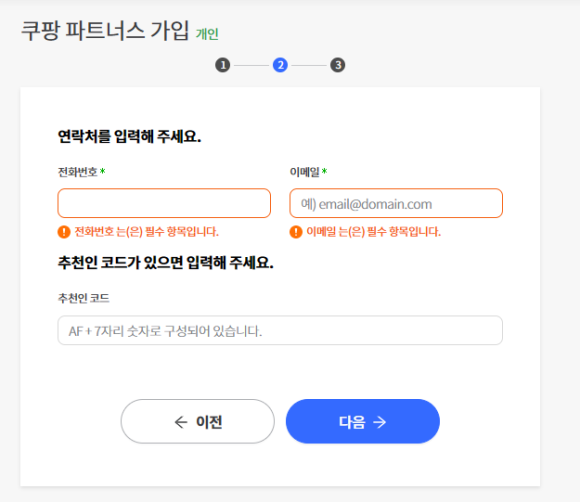Go back with the 이전 button
This screenshot has width=580, height=502.
[x=198, y=421]
